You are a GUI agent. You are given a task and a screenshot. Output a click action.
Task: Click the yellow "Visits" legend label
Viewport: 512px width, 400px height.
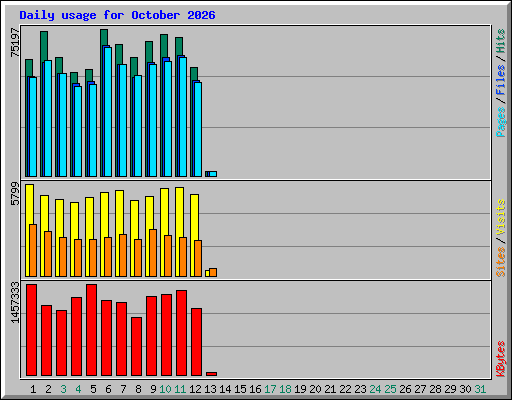tap(501, 217)
